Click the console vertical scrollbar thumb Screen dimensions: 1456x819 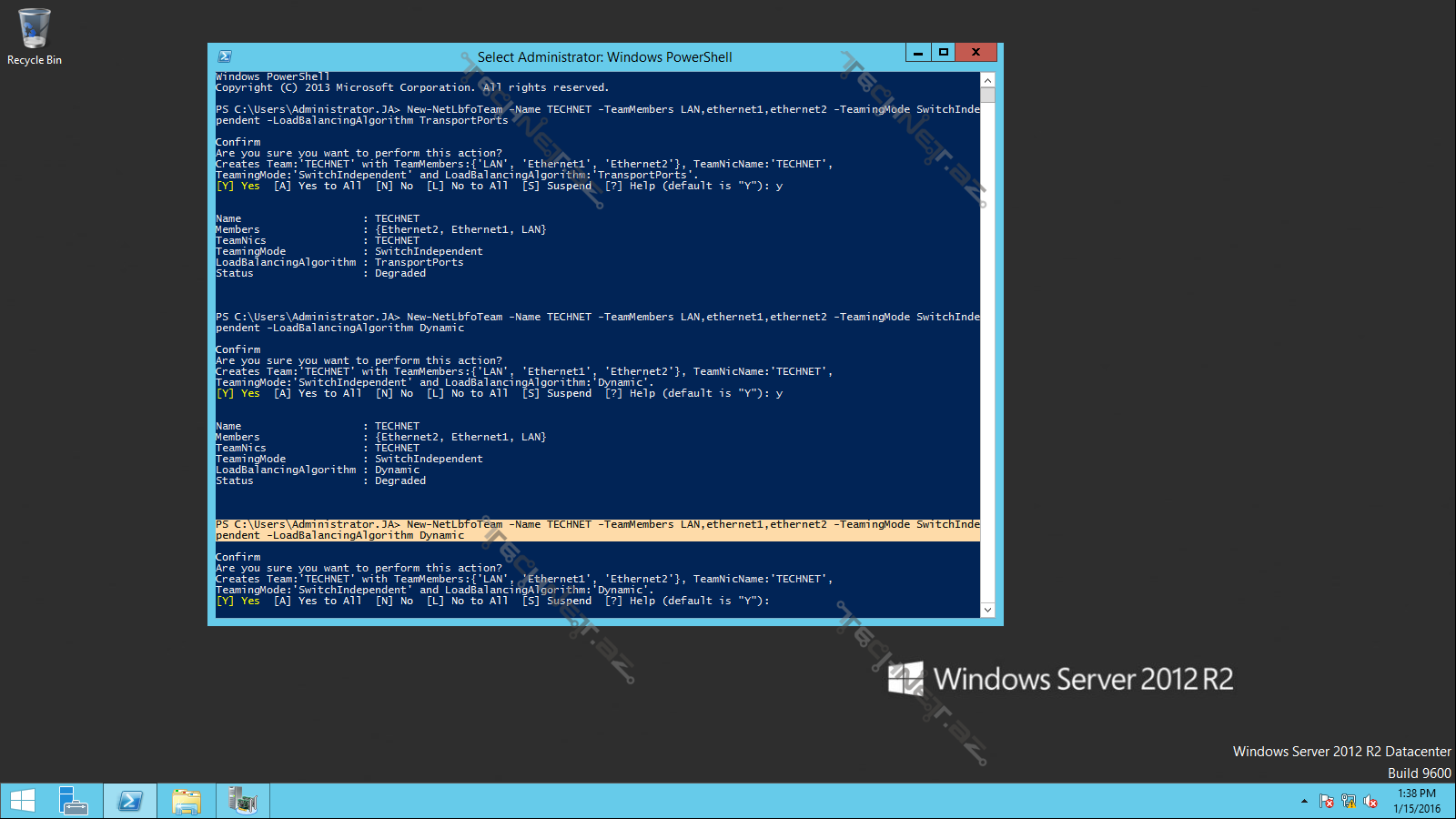click(987, 96)
